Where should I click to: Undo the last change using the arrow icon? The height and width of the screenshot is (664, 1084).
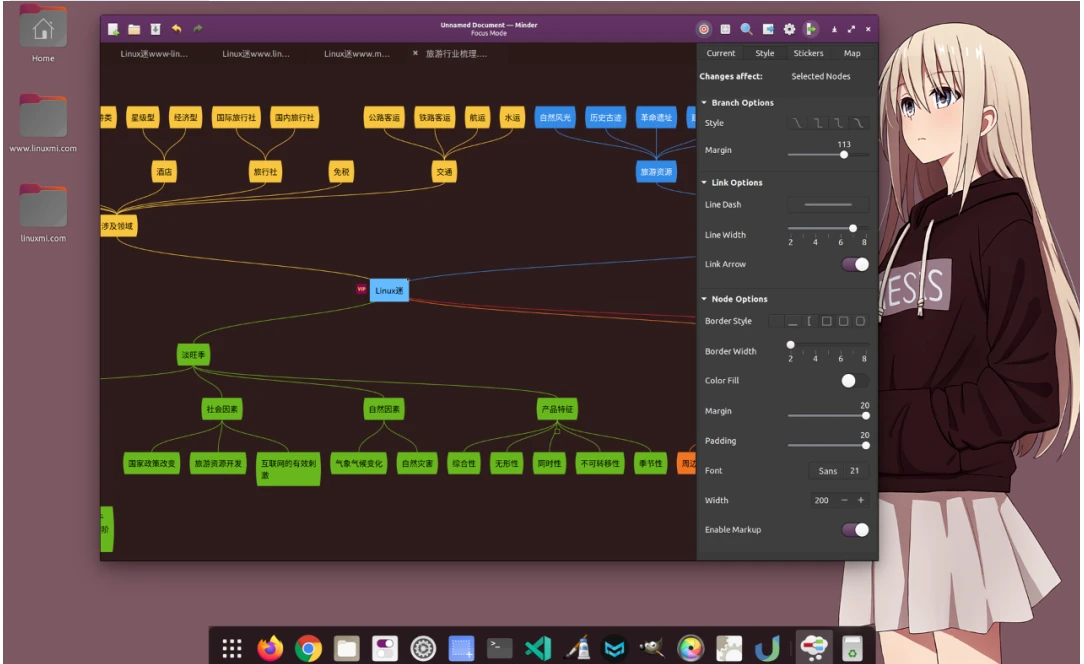pyautogui.click(x=177, y=29)
